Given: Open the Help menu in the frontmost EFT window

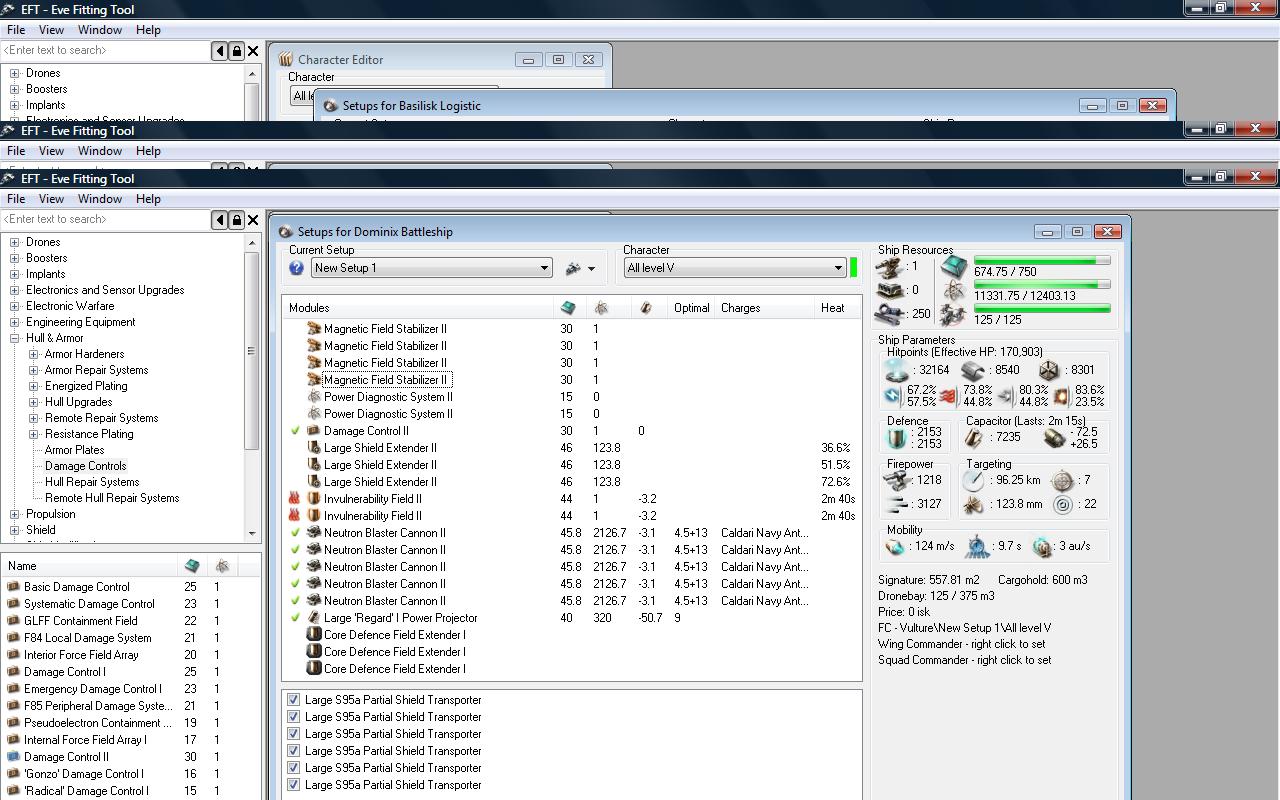Looking at the screenshot, I should pos(148,199).
